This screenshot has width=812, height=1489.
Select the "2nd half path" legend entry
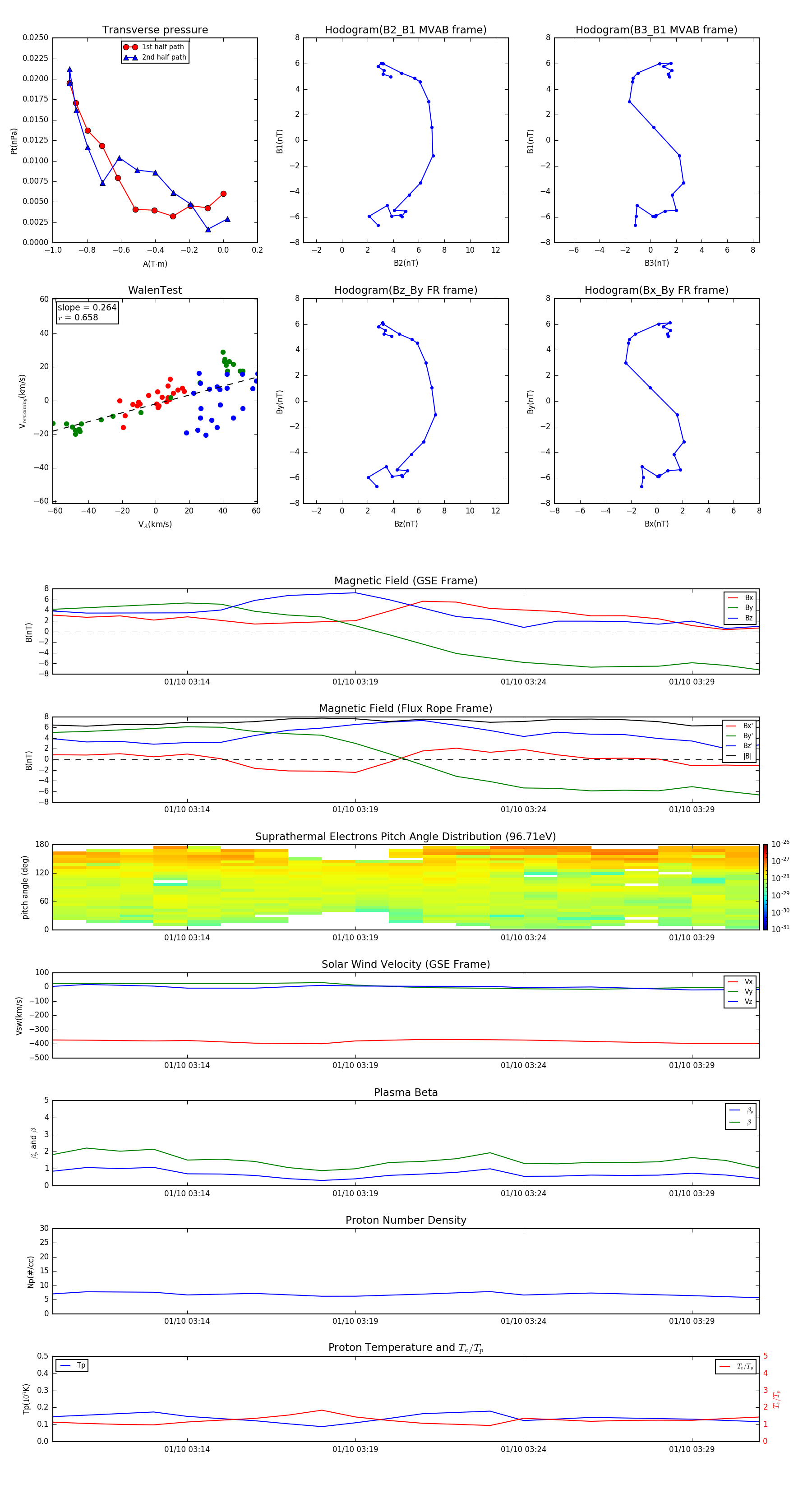155,57
